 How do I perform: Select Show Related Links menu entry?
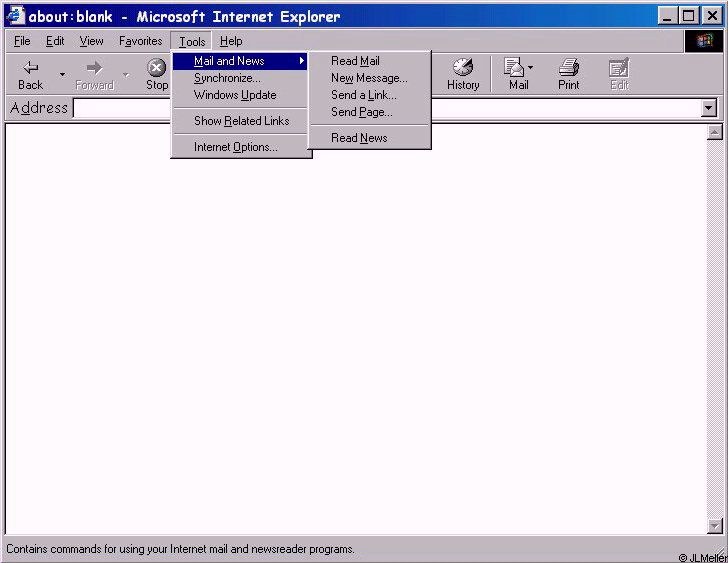[x=240, y=121]
